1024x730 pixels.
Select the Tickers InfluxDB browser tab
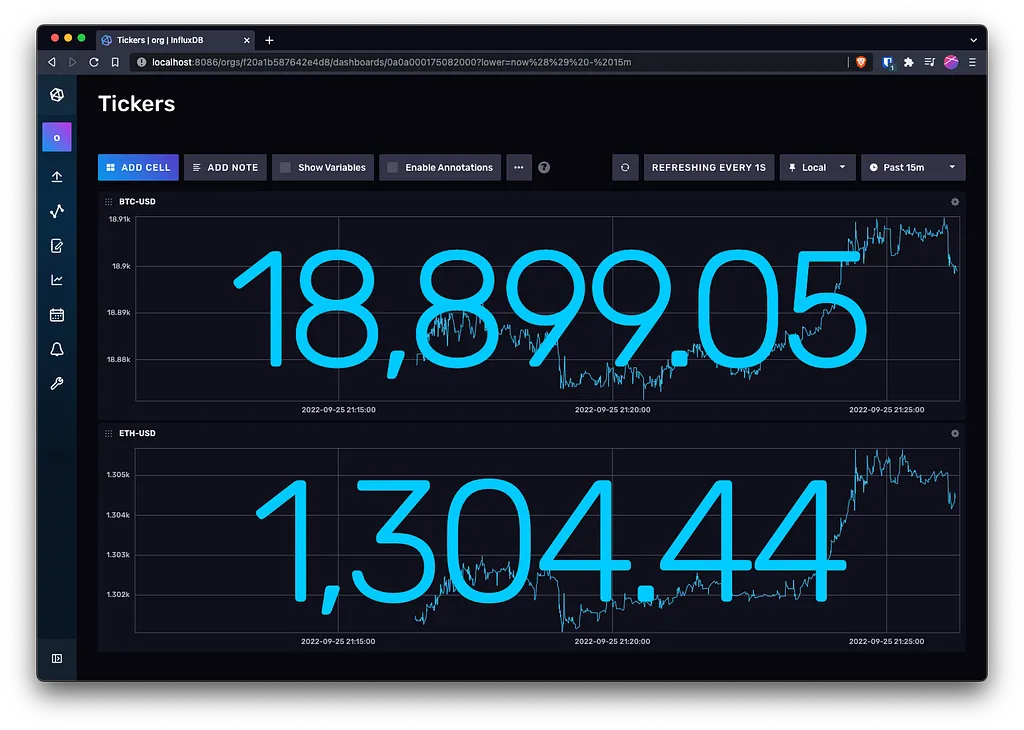click(x=175, y=40)
